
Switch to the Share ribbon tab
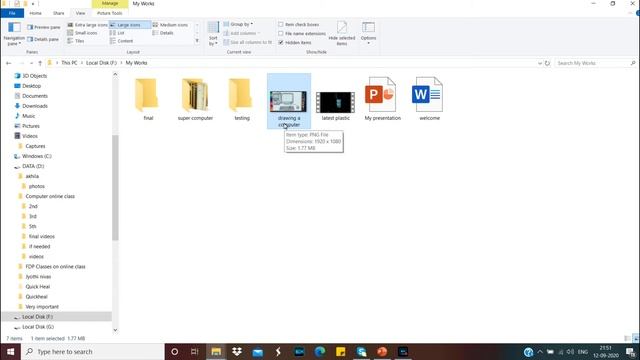58,13
